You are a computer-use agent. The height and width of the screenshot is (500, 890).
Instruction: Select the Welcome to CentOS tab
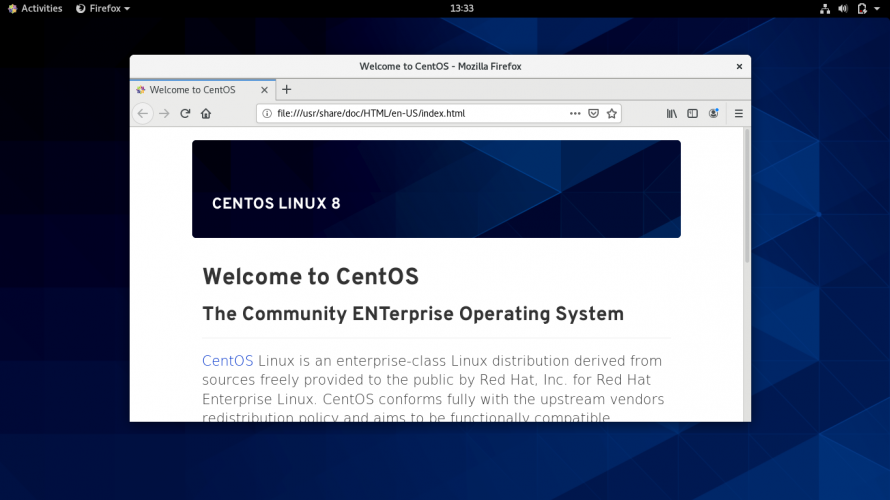pos(203,90)
